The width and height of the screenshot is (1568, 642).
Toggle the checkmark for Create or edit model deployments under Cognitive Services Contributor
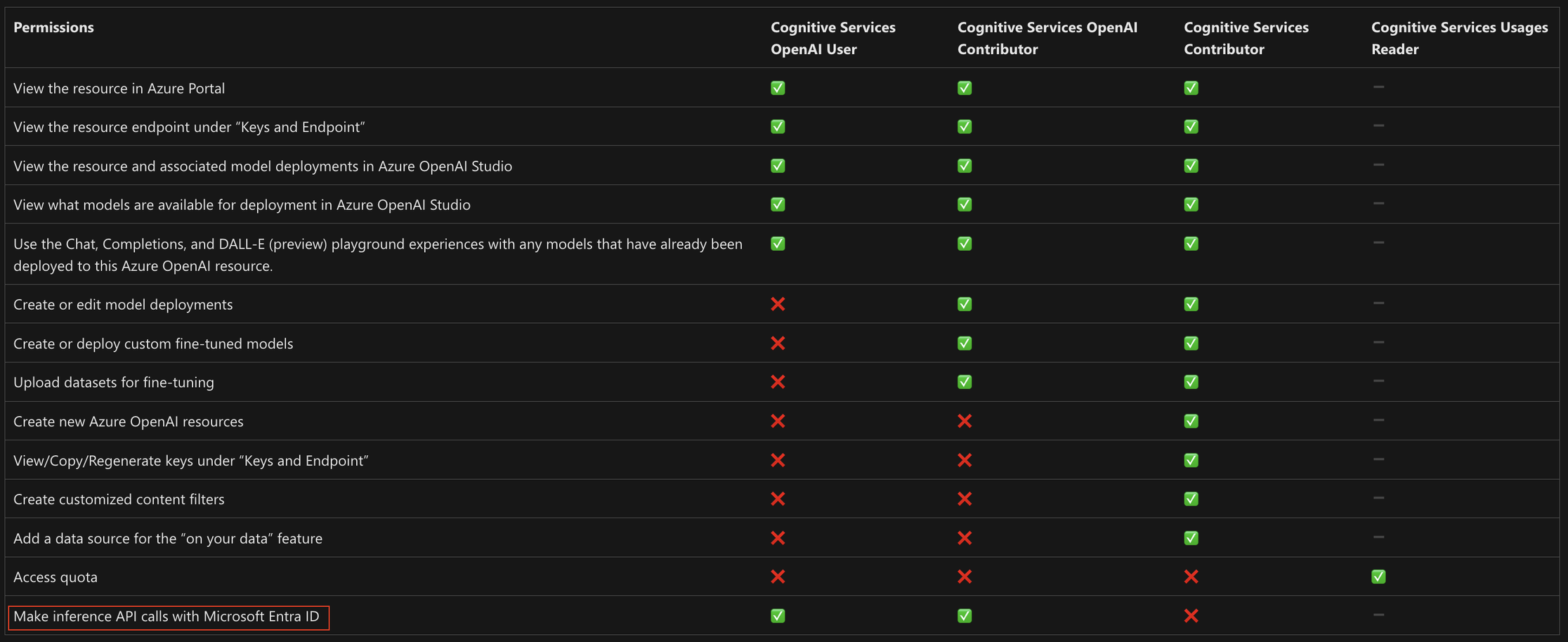click(1191, 304)
